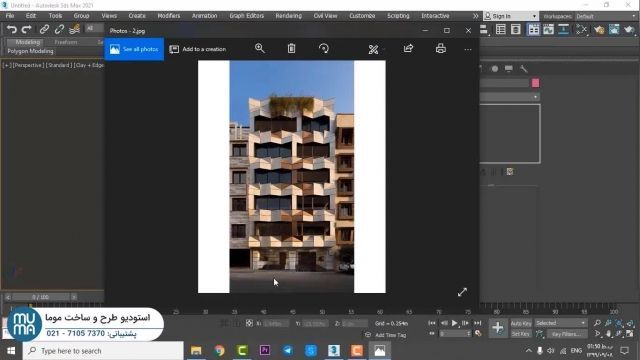
Task: Click Add Time Tag
Action: point(391,335)
